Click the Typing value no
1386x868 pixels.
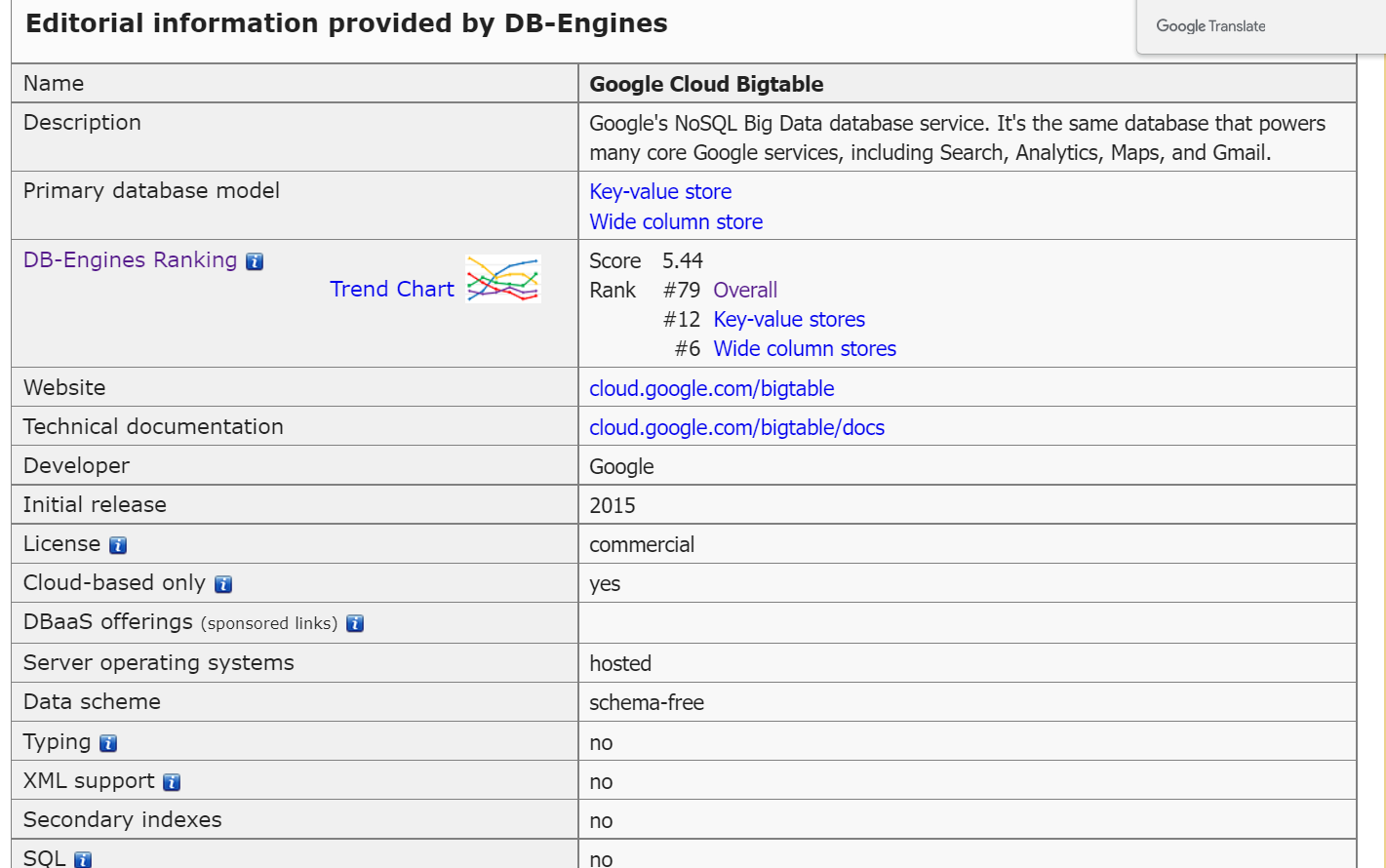(x=601, y=743)
